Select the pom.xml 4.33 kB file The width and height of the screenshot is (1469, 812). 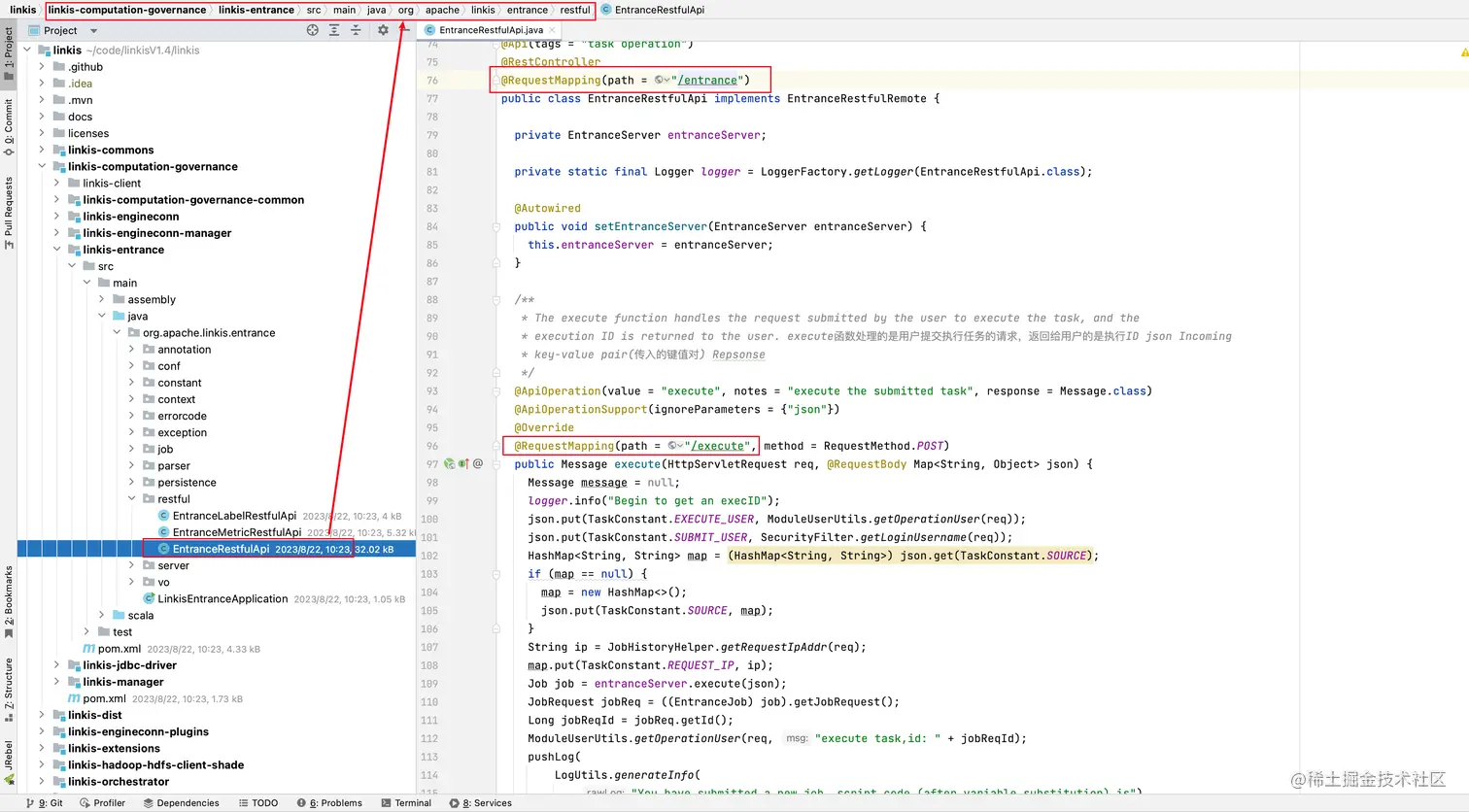120,649
